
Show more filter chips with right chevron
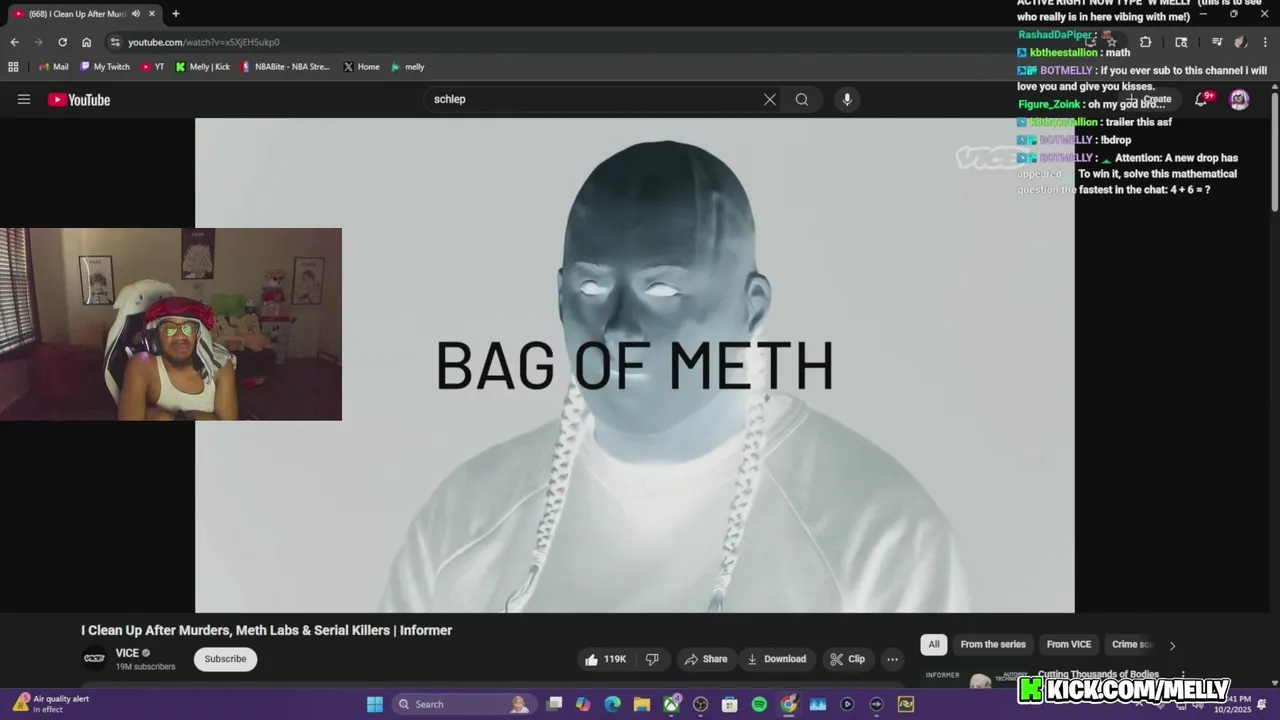(1172, 645)
